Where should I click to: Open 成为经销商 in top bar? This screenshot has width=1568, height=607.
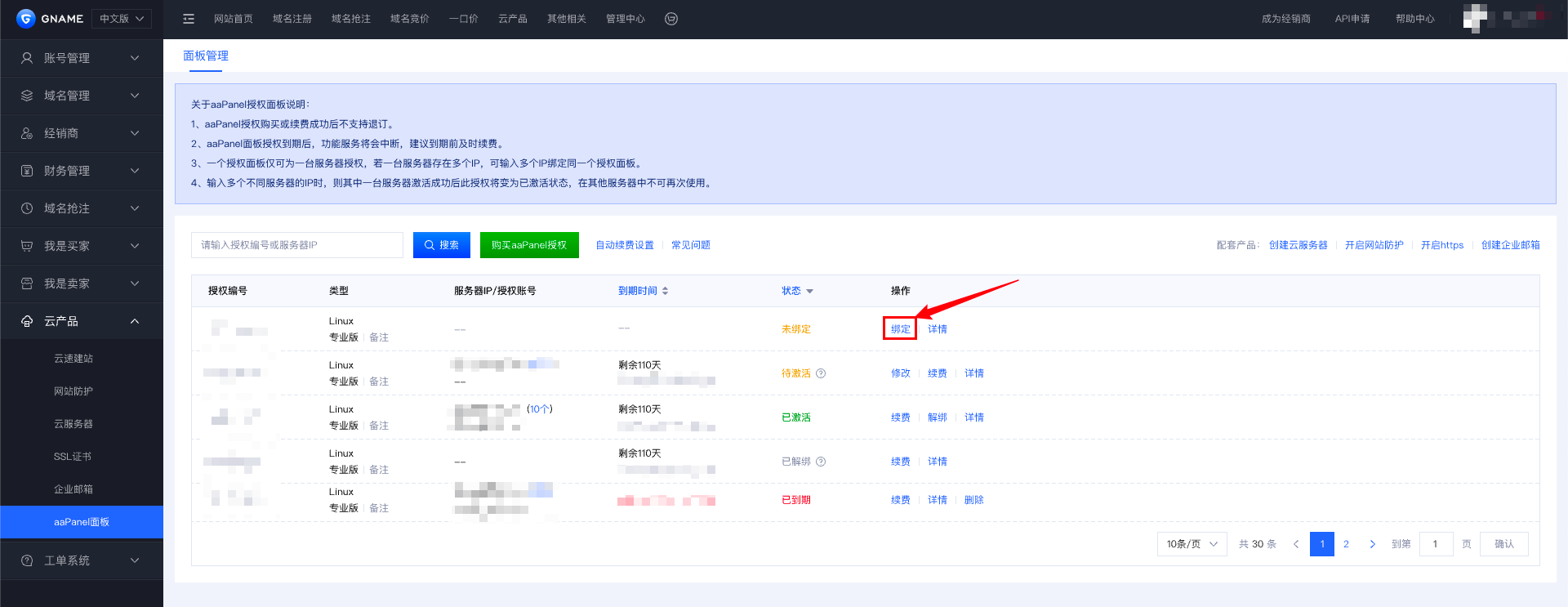click(1286, 19)
